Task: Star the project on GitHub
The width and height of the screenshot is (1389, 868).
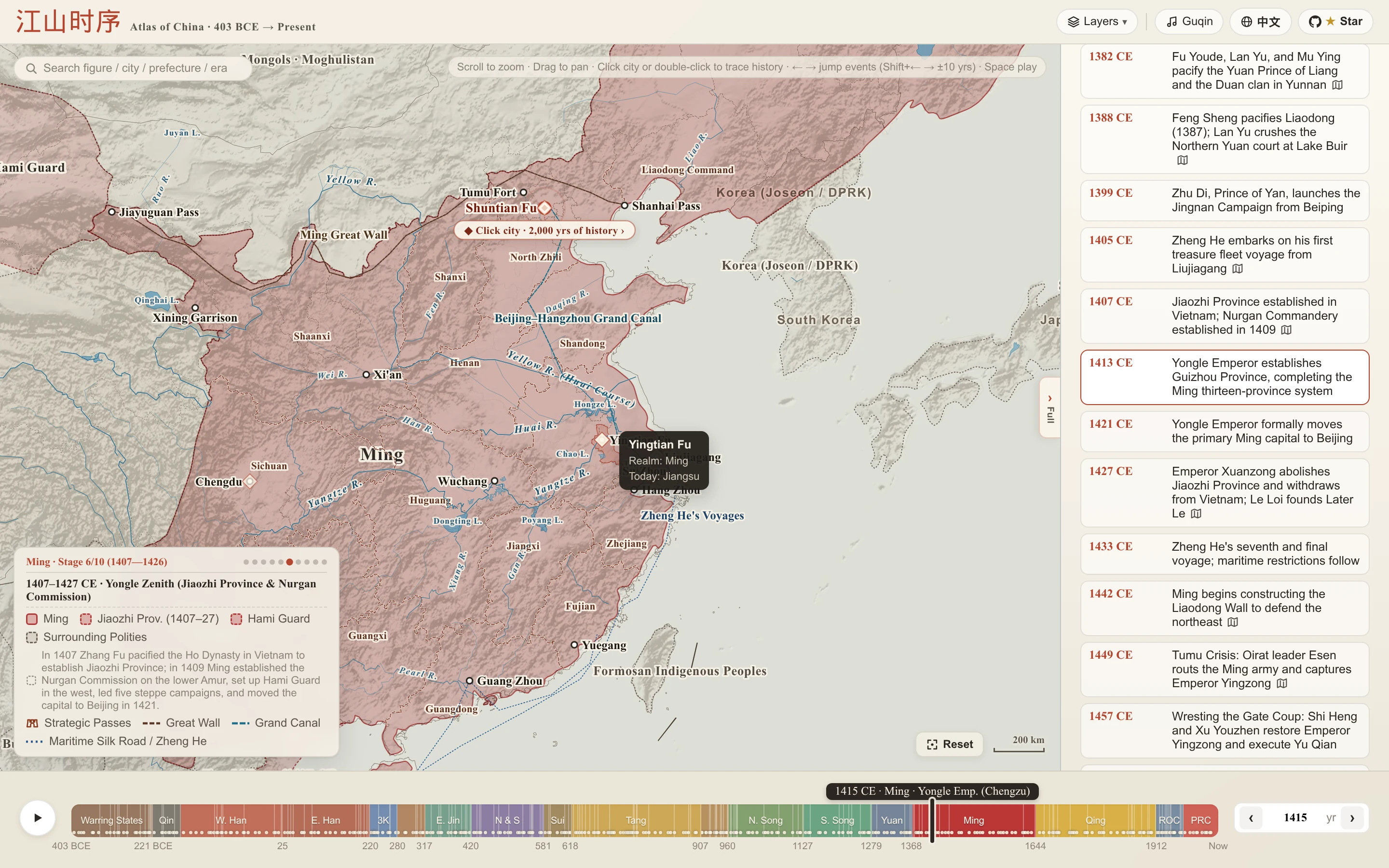Action: tap(1335, 22)
